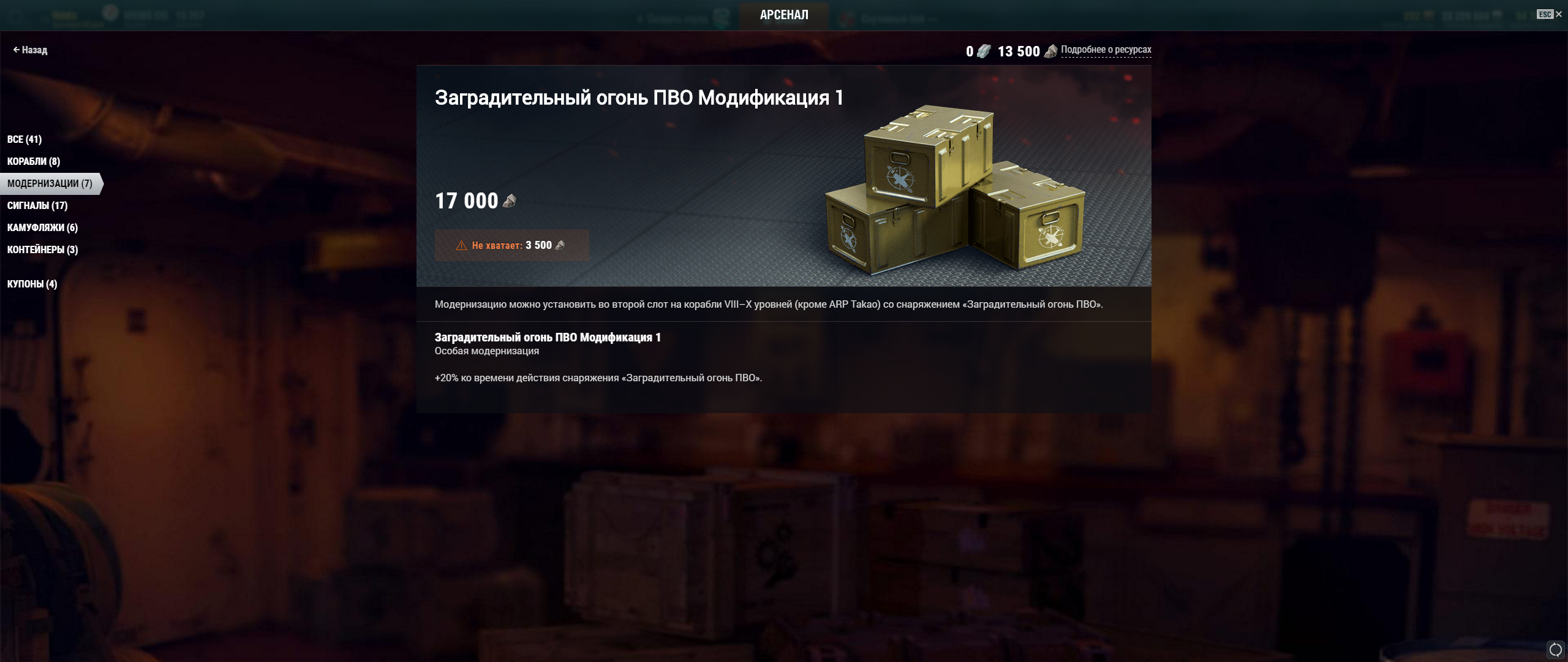Click the steel resource icon beside 0
1568x662 pixels.
pos(984,51)
